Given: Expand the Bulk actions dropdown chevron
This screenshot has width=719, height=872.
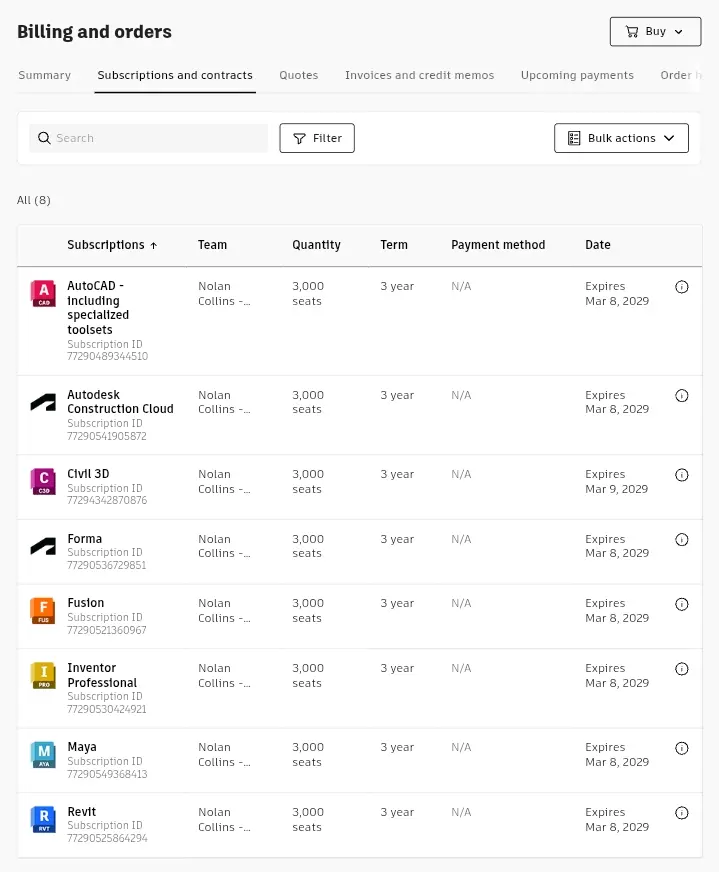Looking at the screenshot, I should [669, 138].
